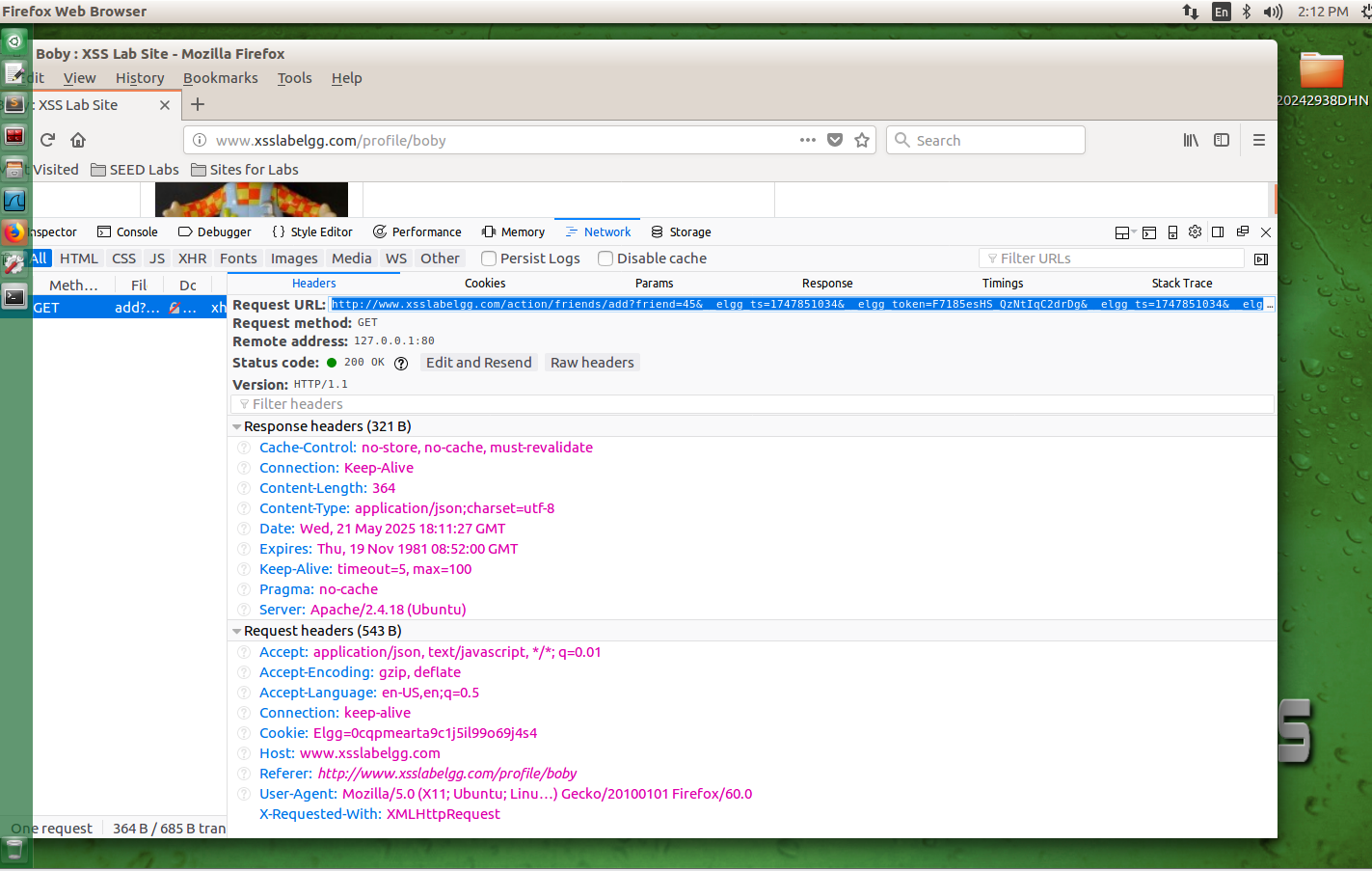
Task: Open Storage devtools tab
Action: coord(681,232)
